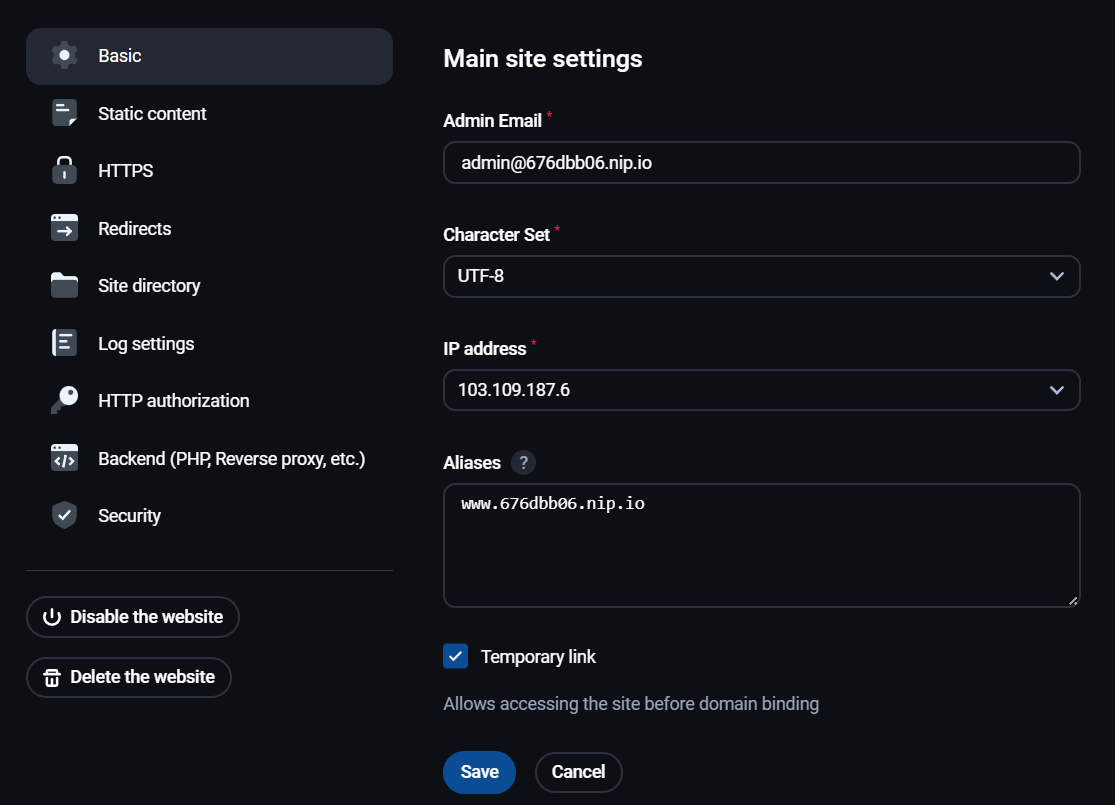The image size is (1115, 805).
Task: Click inside the Aliases text area
Action: 761,555
